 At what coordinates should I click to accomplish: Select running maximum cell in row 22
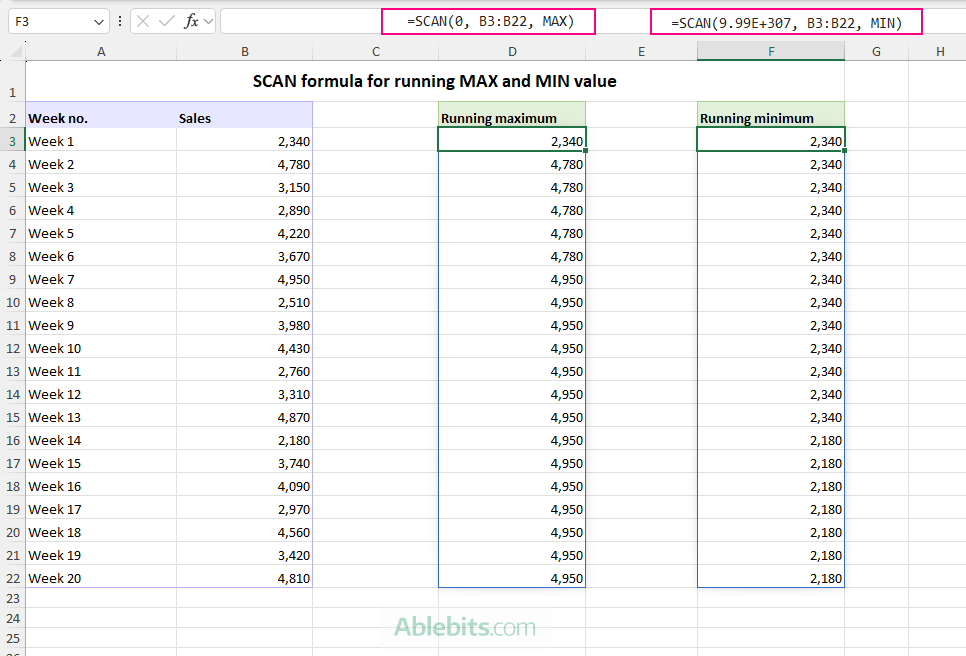[x=512, y=578]
